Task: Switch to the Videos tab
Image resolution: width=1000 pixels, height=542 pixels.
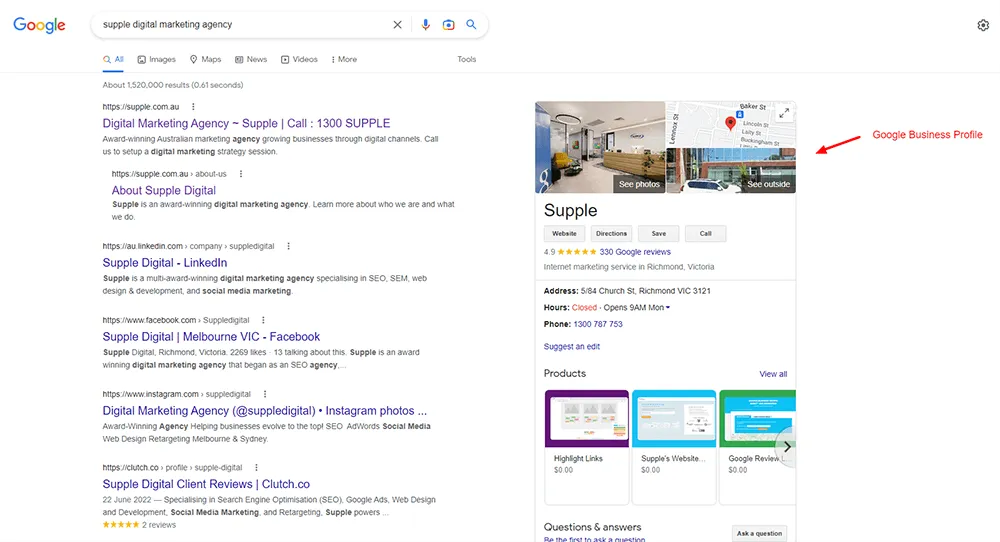Action: 299,59
